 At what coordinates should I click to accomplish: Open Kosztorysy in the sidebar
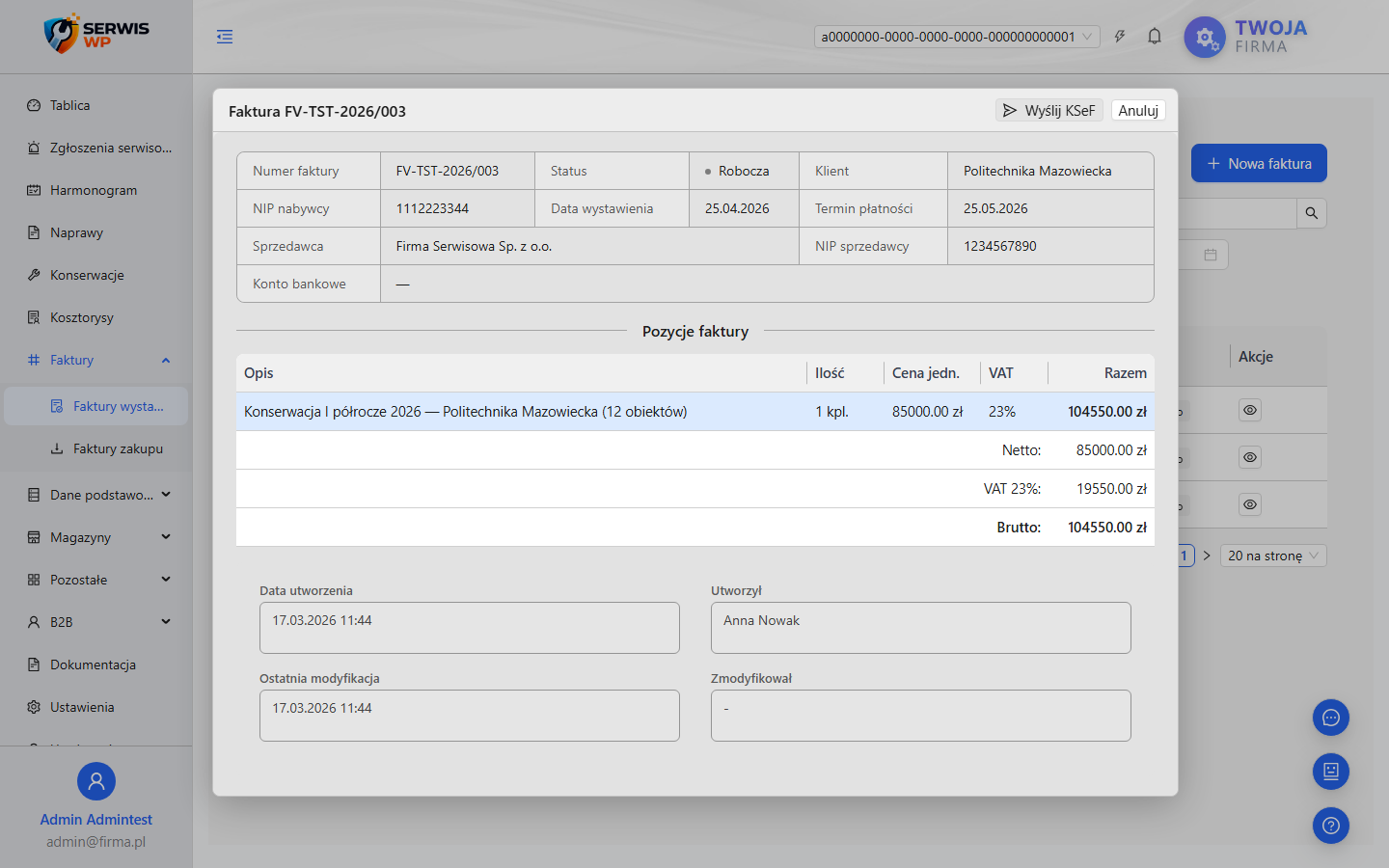coord(96,317)
